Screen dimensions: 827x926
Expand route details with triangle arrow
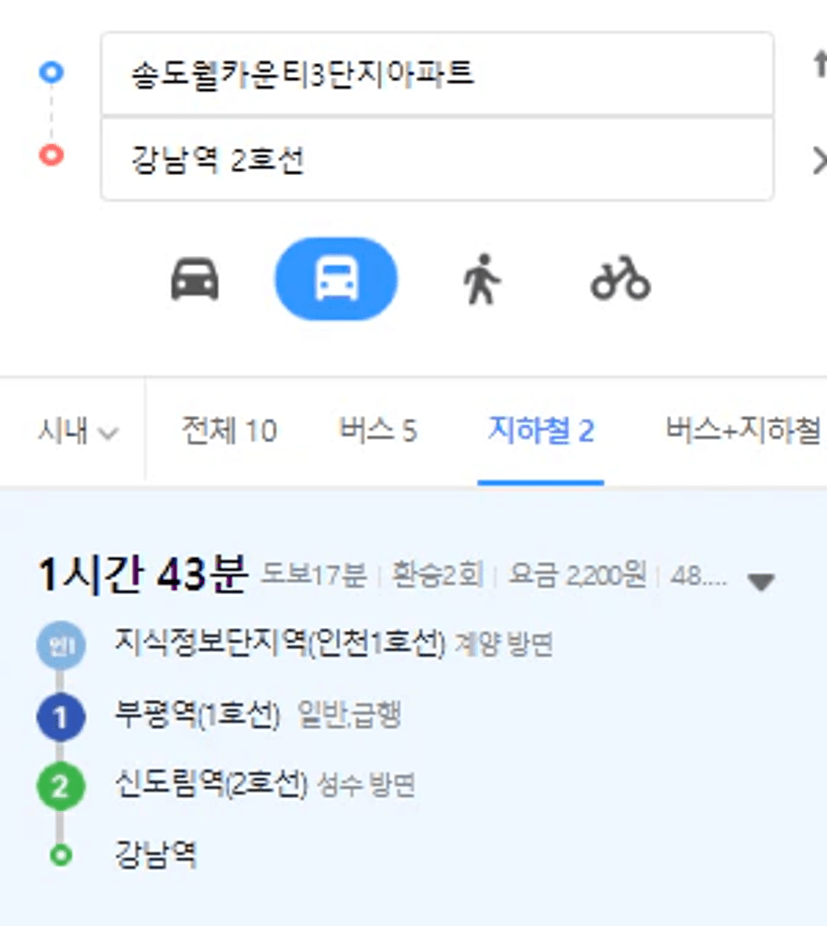coord(761,582)
